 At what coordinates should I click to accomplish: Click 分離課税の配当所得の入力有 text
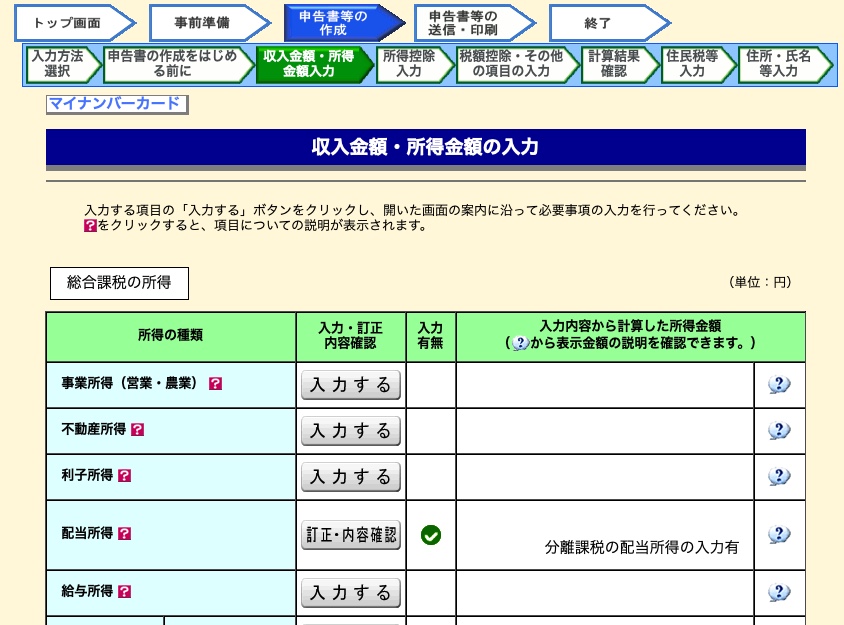(641, 547)
